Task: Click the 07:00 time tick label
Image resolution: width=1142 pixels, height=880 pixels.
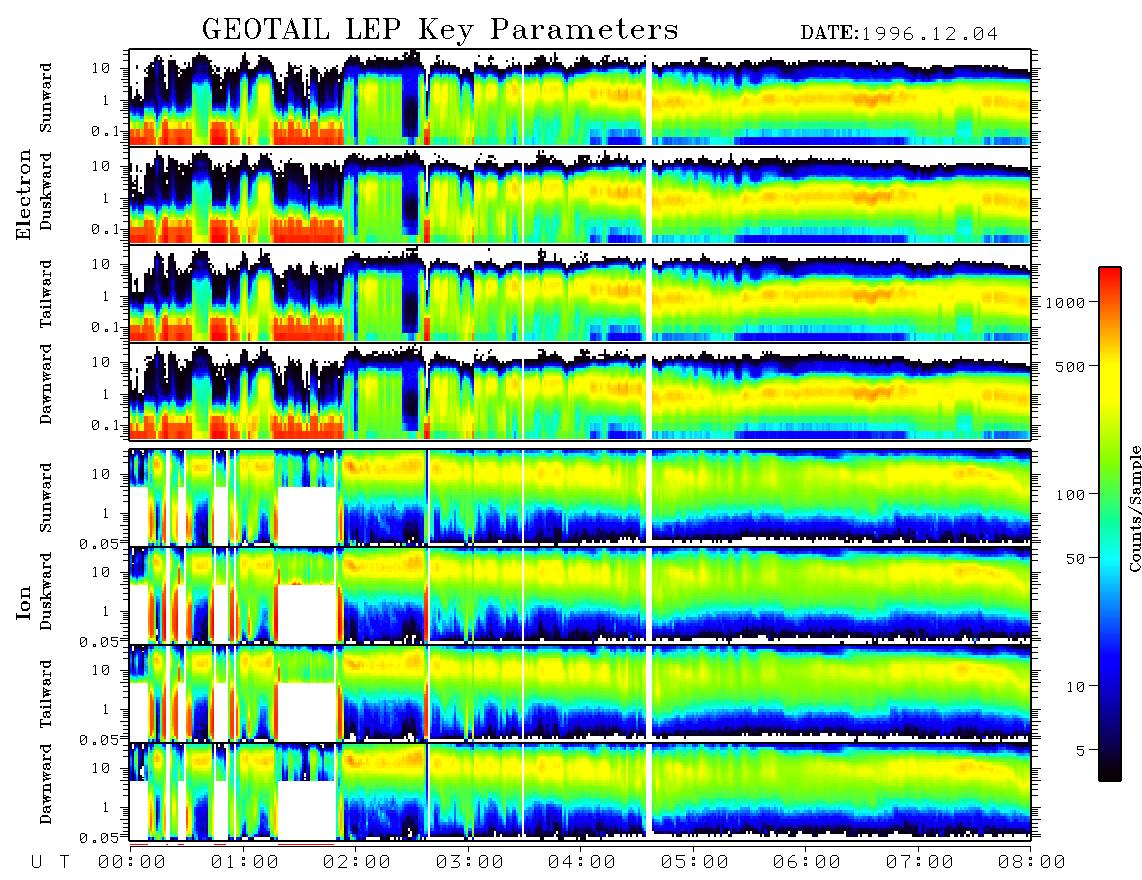Action: pos(919,862)
